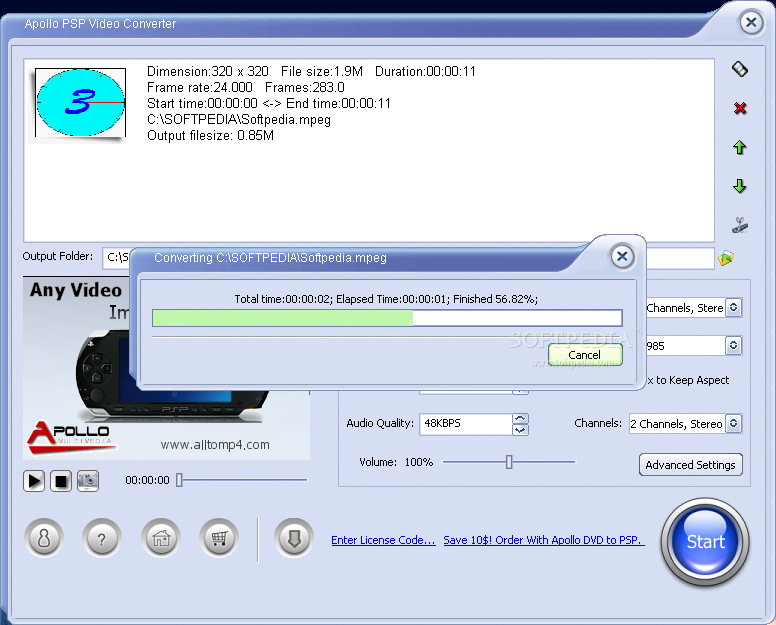Click Dimension:320 x 320 info text
Image resolution: width=776 pixels, height=625 pixels.
[x=208, y=71]
